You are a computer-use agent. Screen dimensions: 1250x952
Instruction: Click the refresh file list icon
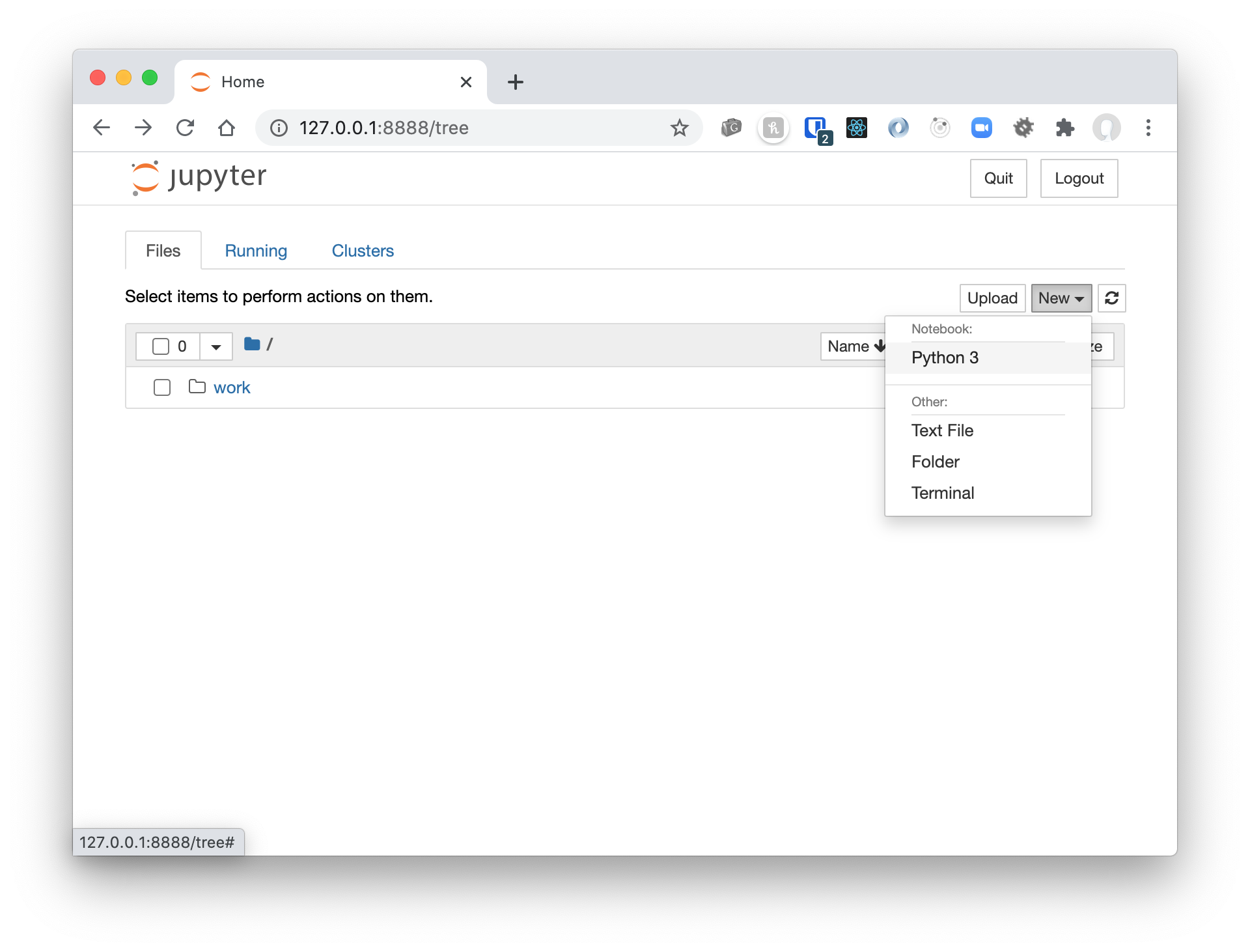tap(1111, 298)
